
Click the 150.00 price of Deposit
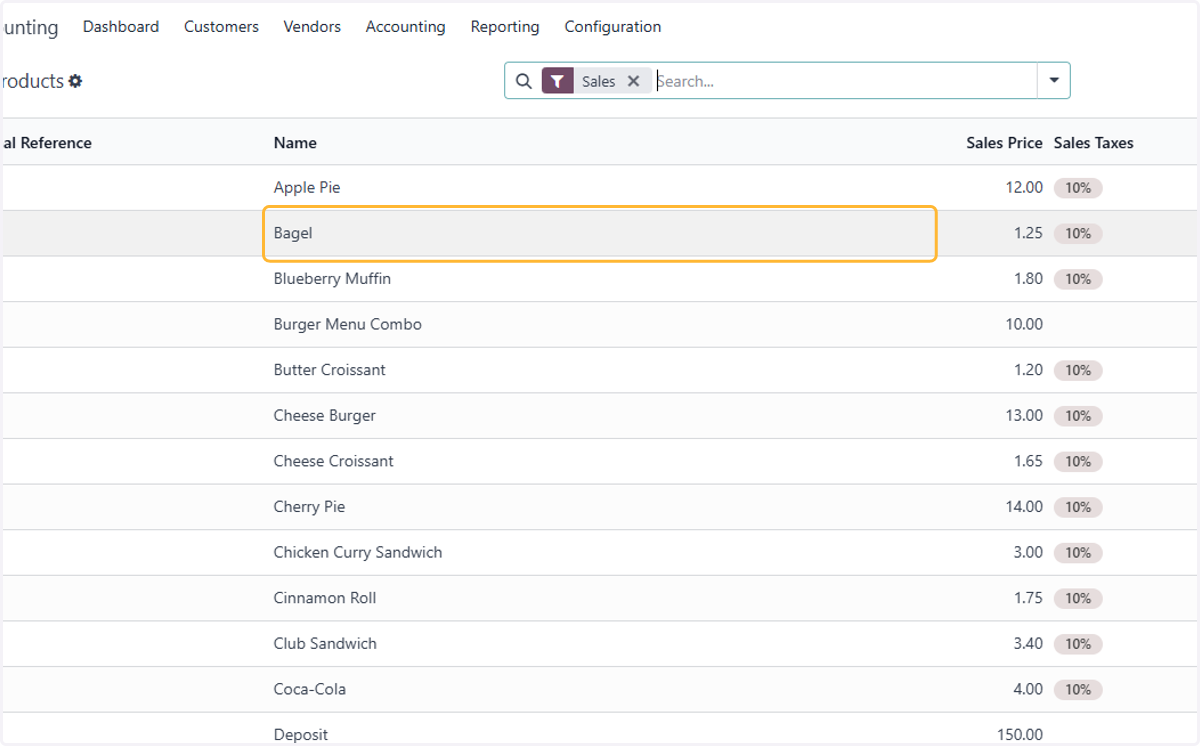coord(1020,734)
